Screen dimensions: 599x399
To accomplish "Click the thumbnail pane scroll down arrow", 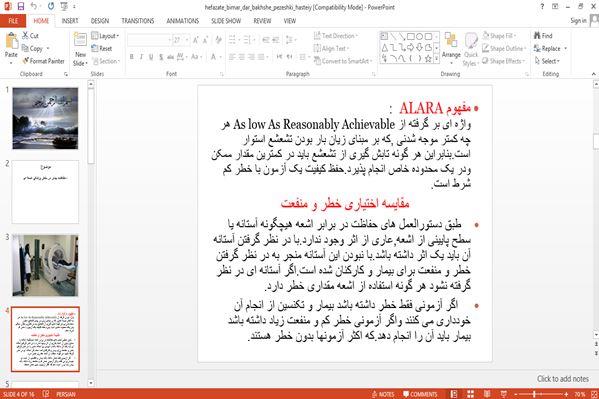I will 91,383.
